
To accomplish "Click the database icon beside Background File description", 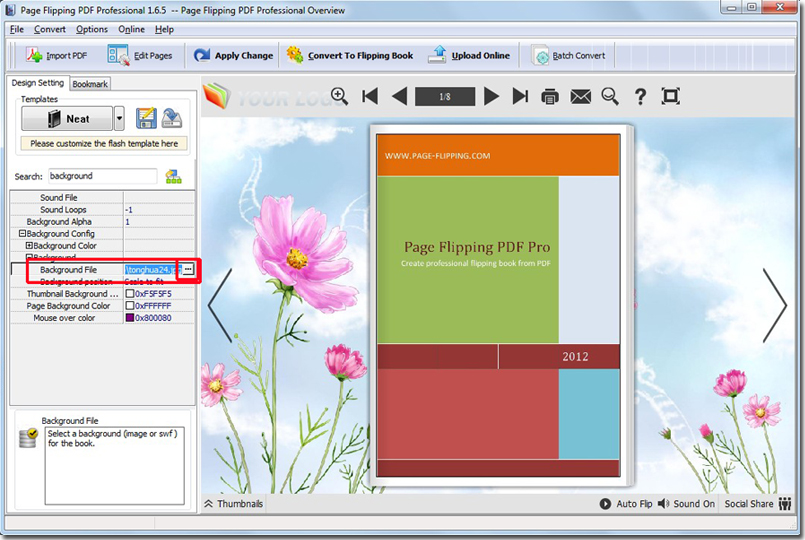I will pos(28,438).
